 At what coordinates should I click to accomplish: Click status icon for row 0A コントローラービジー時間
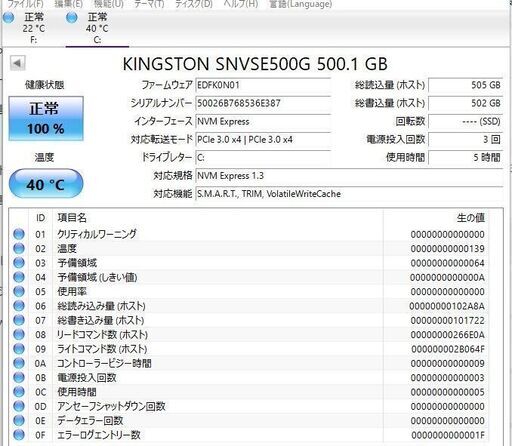19,363
